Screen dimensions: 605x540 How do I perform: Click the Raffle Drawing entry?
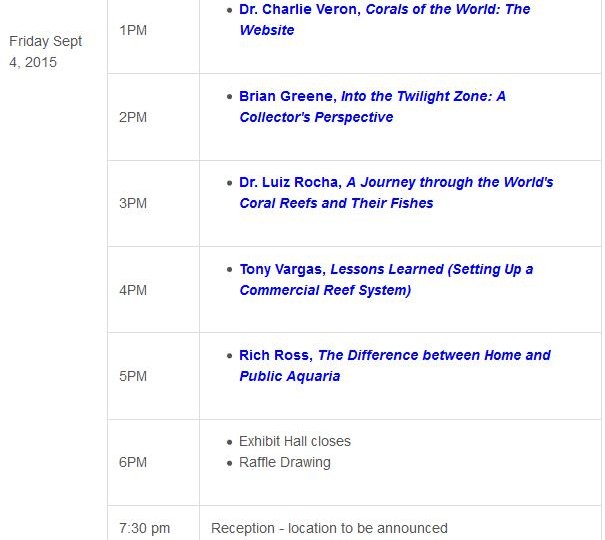[285, 462]
